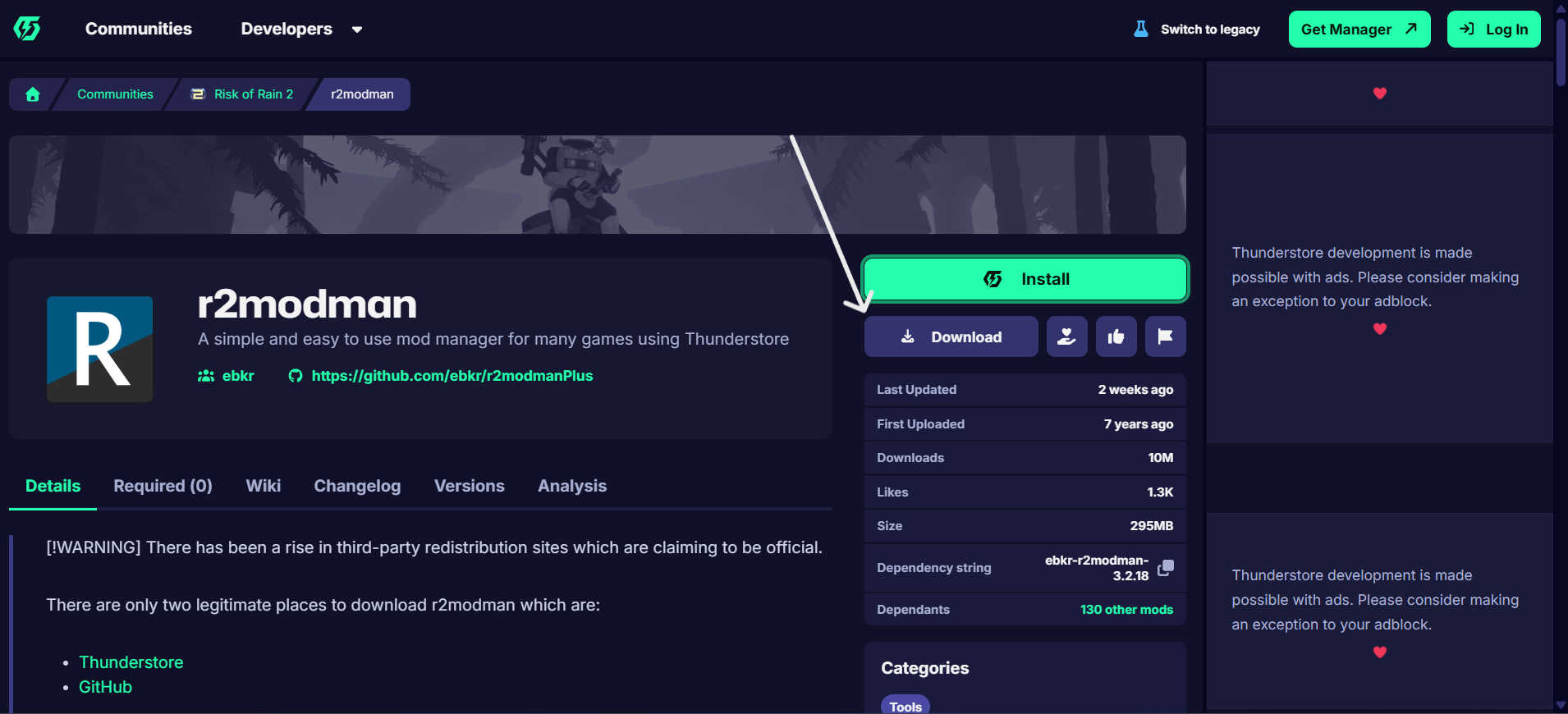Open ebkr team page link
The width and height of the screenshot is (1568, 714).
(227, 376)
